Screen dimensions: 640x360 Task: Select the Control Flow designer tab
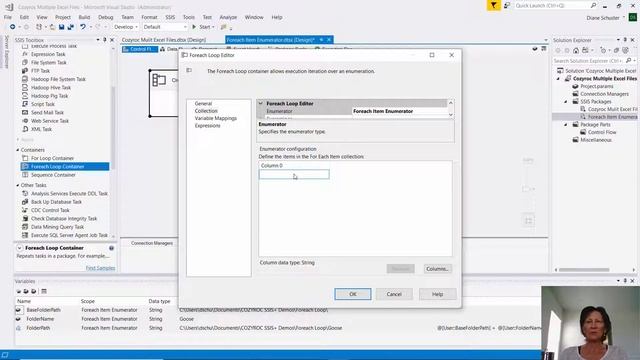[140, 49]
